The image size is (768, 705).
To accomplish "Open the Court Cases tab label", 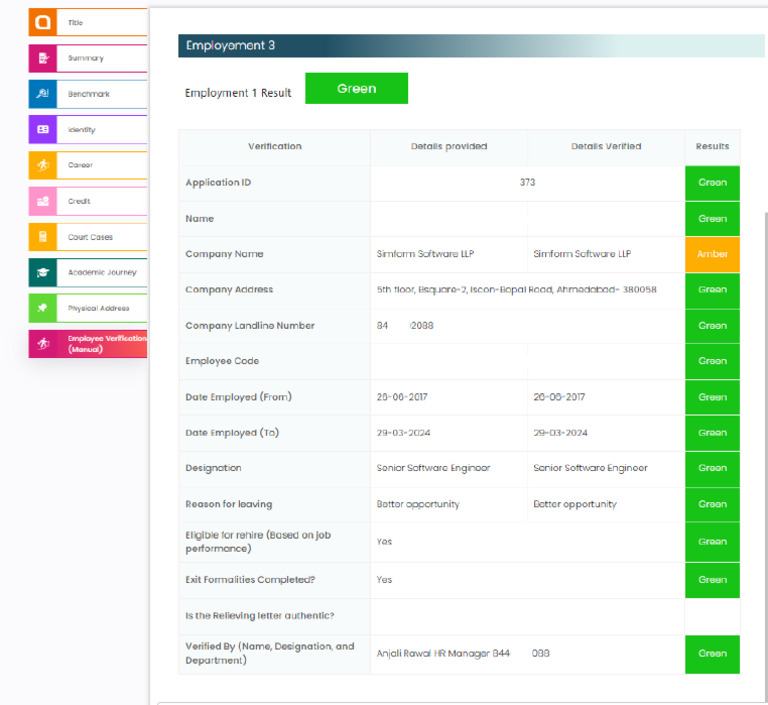I will tap(90, 237).
